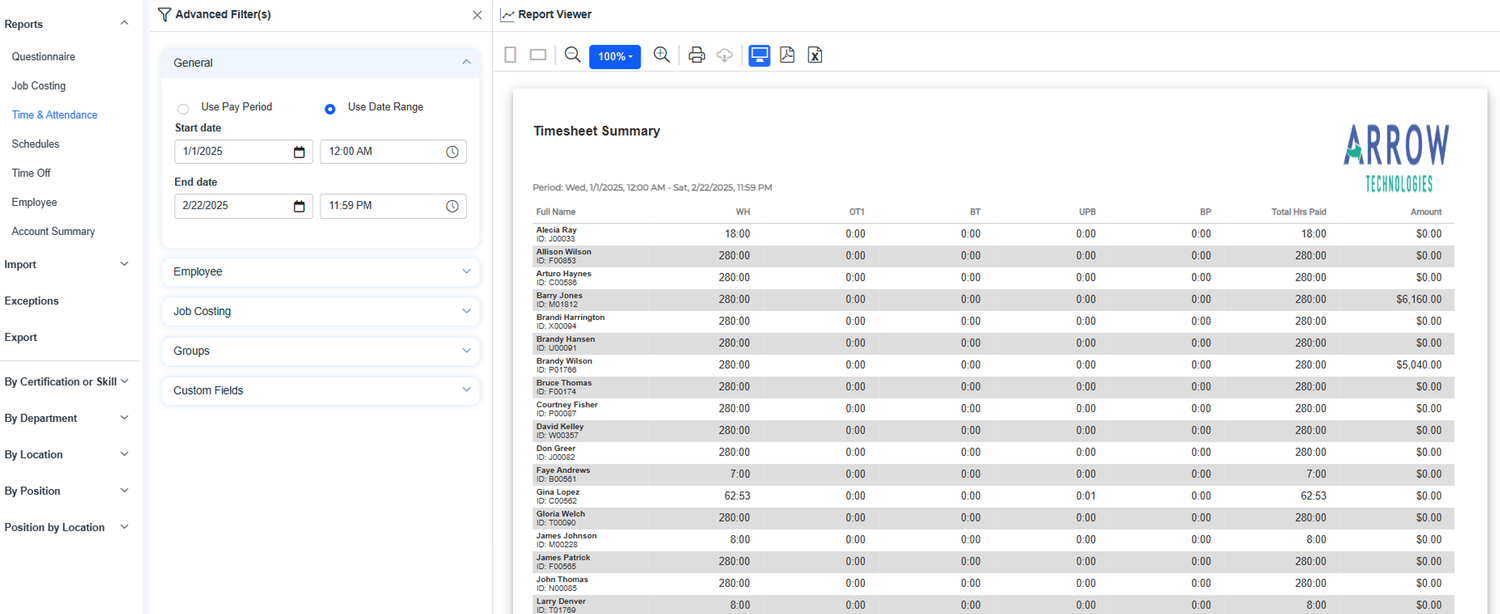Export report as PDF

[787, 55]
